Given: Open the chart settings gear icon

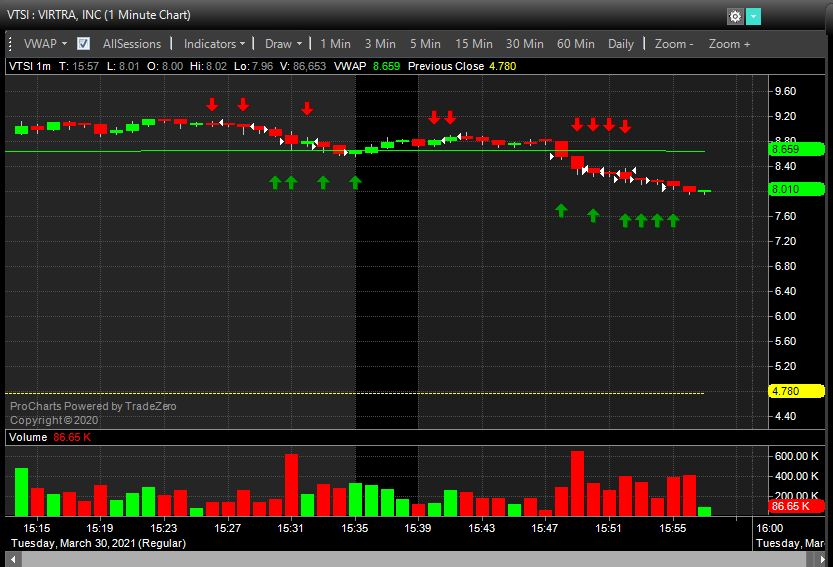Looking at the screenshot, I should 735,16.
